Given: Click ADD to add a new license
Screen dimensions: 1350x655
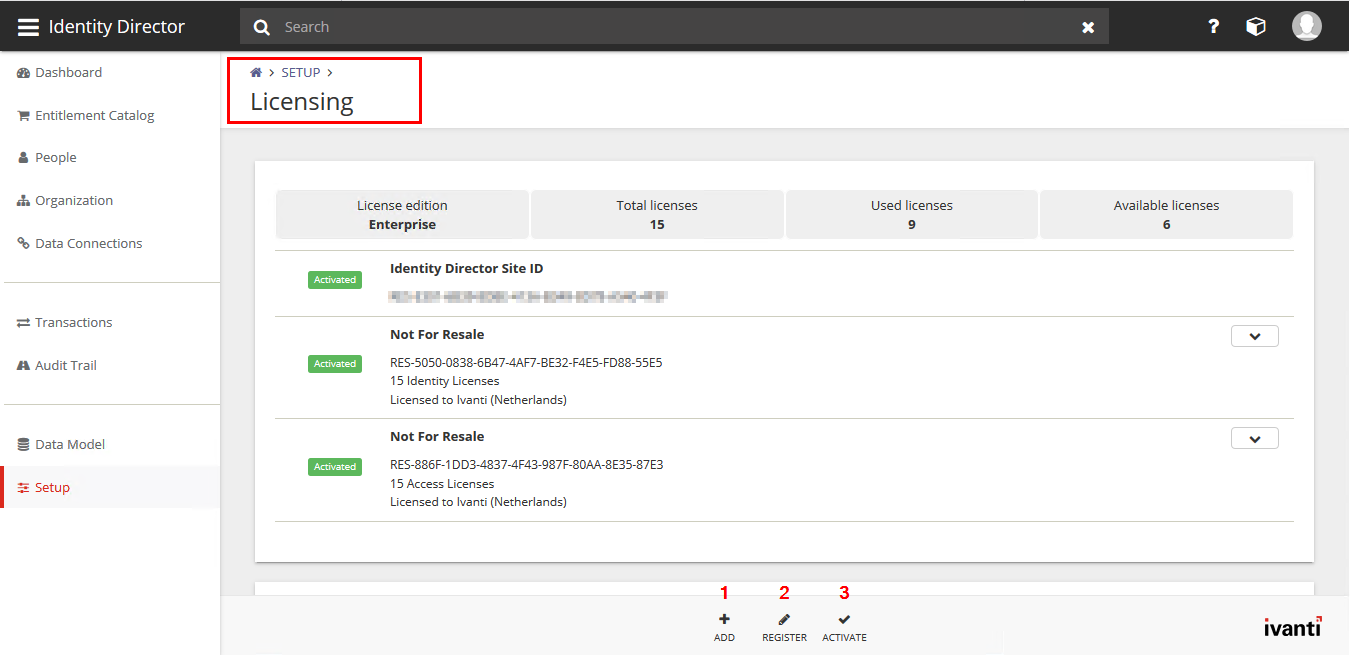Looking at the screenshot, I should [x=724, y=625].
